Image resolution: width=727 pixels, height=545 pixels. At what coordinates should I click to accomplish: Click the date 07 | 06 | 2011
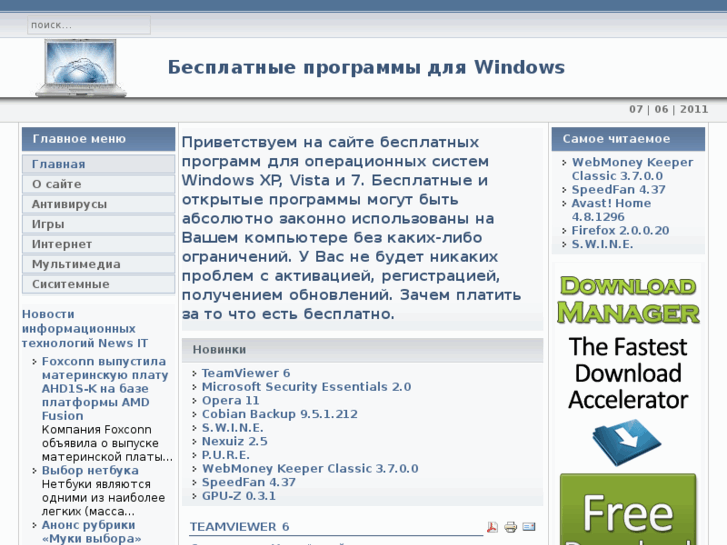click(669, 109)
